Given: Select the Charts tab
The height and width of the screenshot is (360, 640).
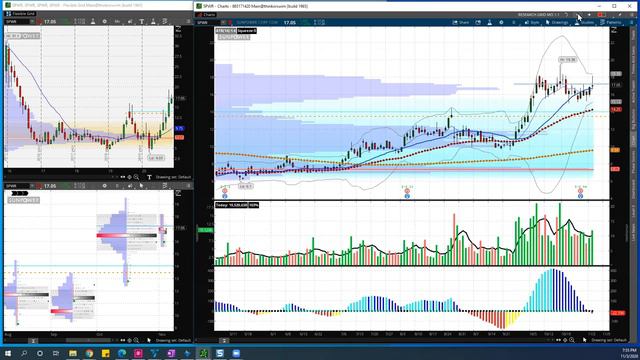Looking at the screenshot, I should tap(207, 14).
